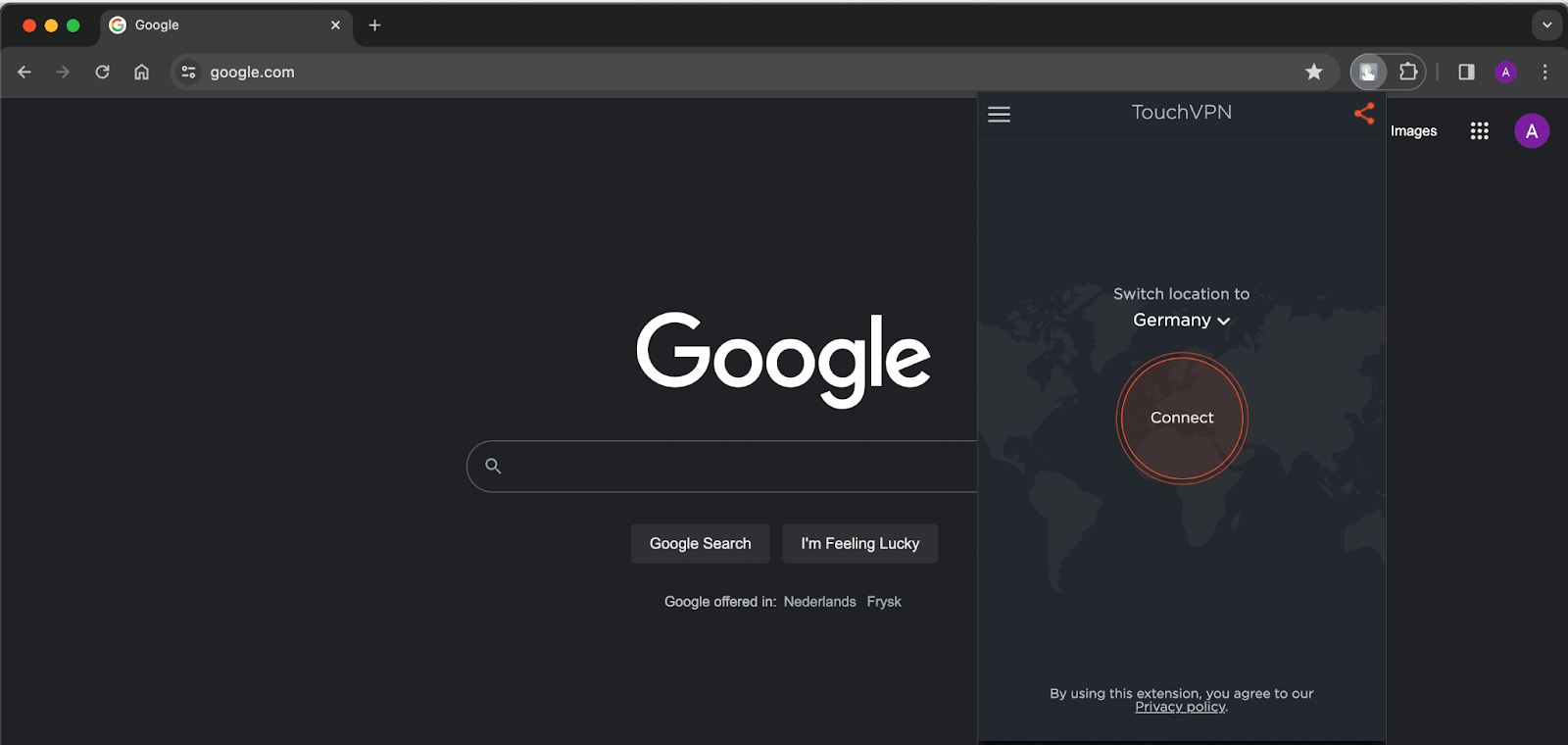This screenshot has width=1568, height=745.
Task: Select the Google tab
Action: (225, 25)
